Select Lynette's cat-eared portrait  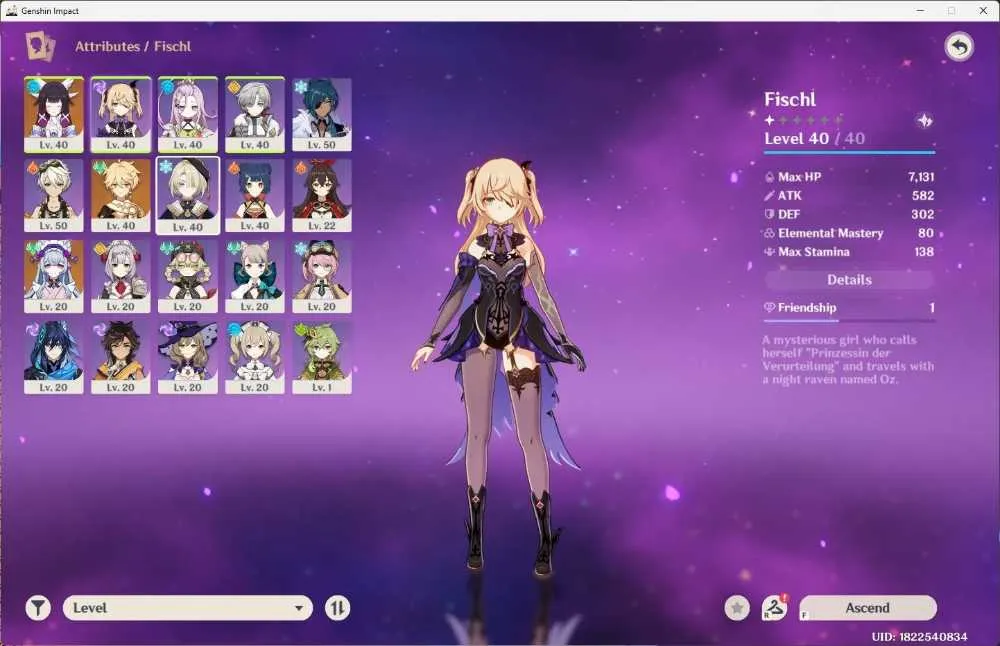click(x=254, y=277)
